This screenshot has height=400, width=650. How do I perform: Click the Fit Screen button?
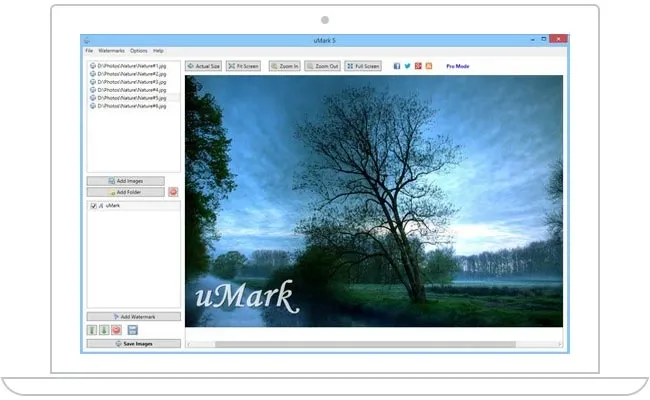[243, 66]
